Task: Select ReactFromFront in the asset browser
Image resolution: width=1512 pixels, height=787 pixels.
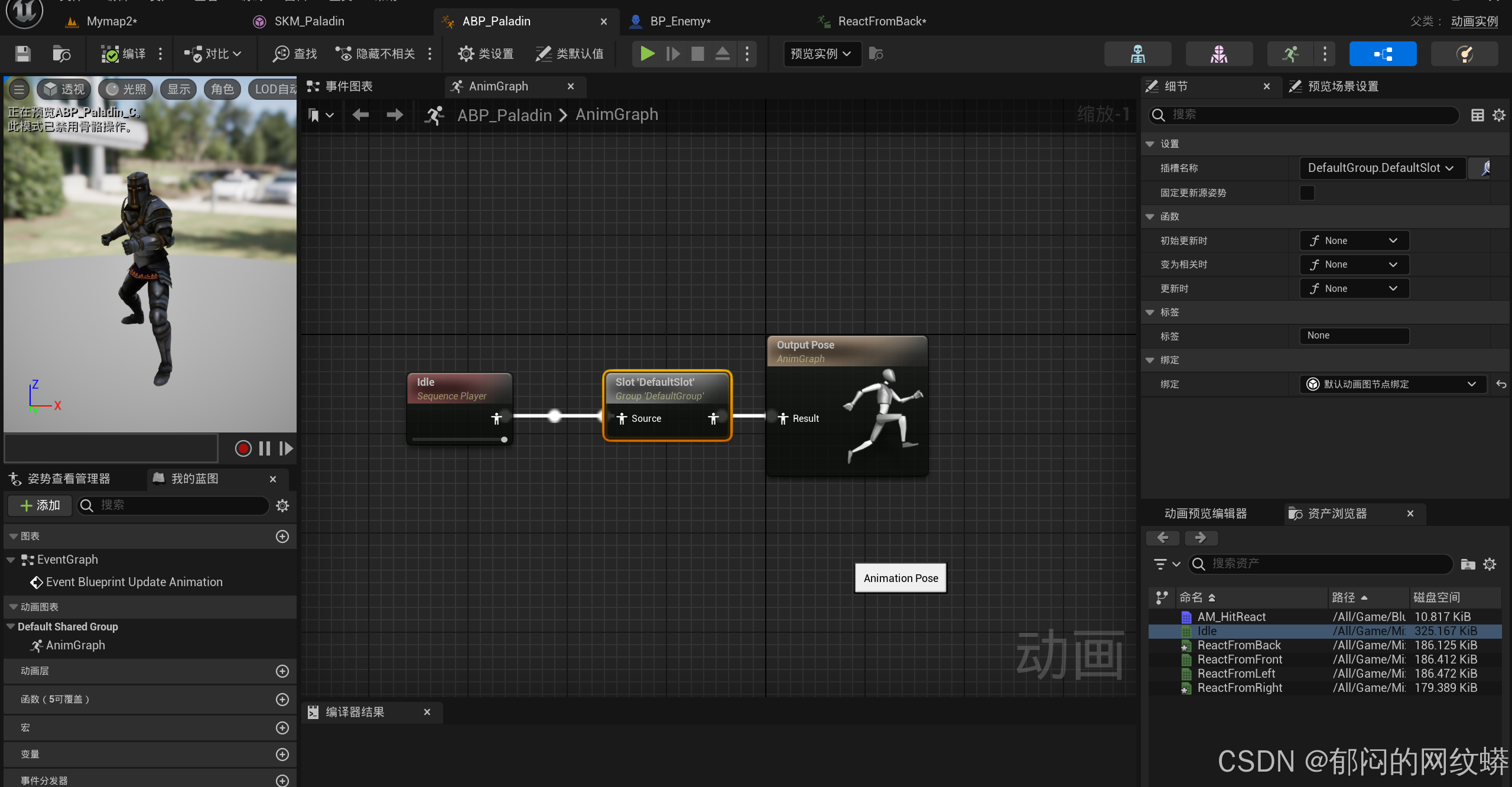Action: click(1239, 659)
